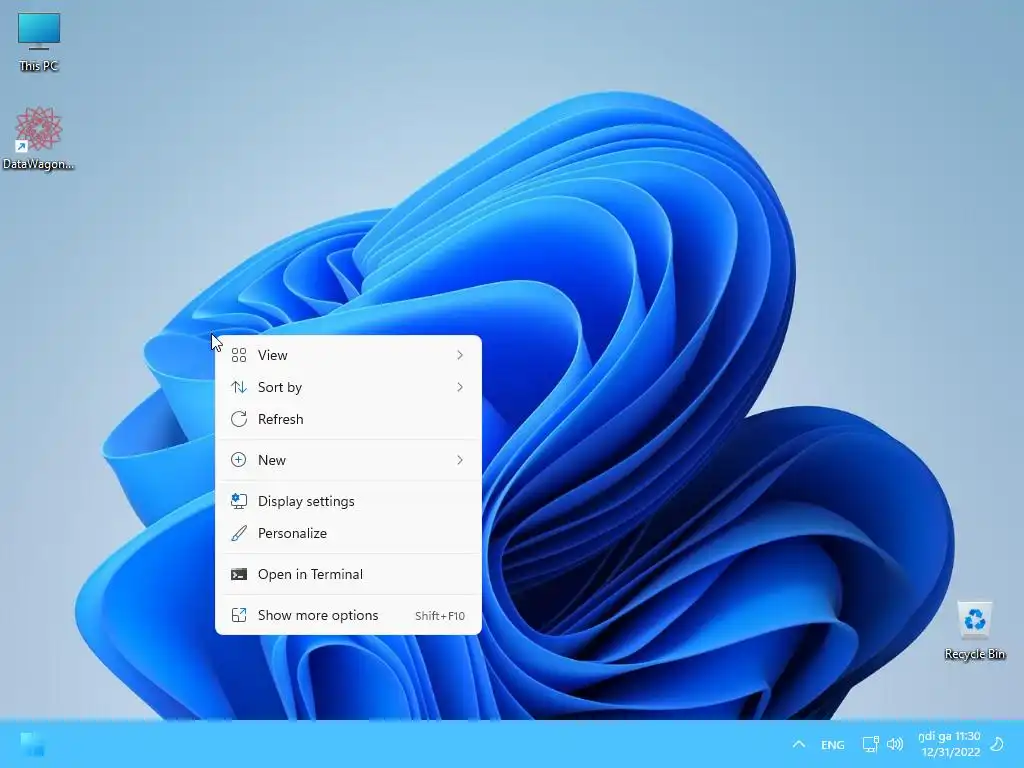Click the ENG language indicator

(x=833, y=744)
